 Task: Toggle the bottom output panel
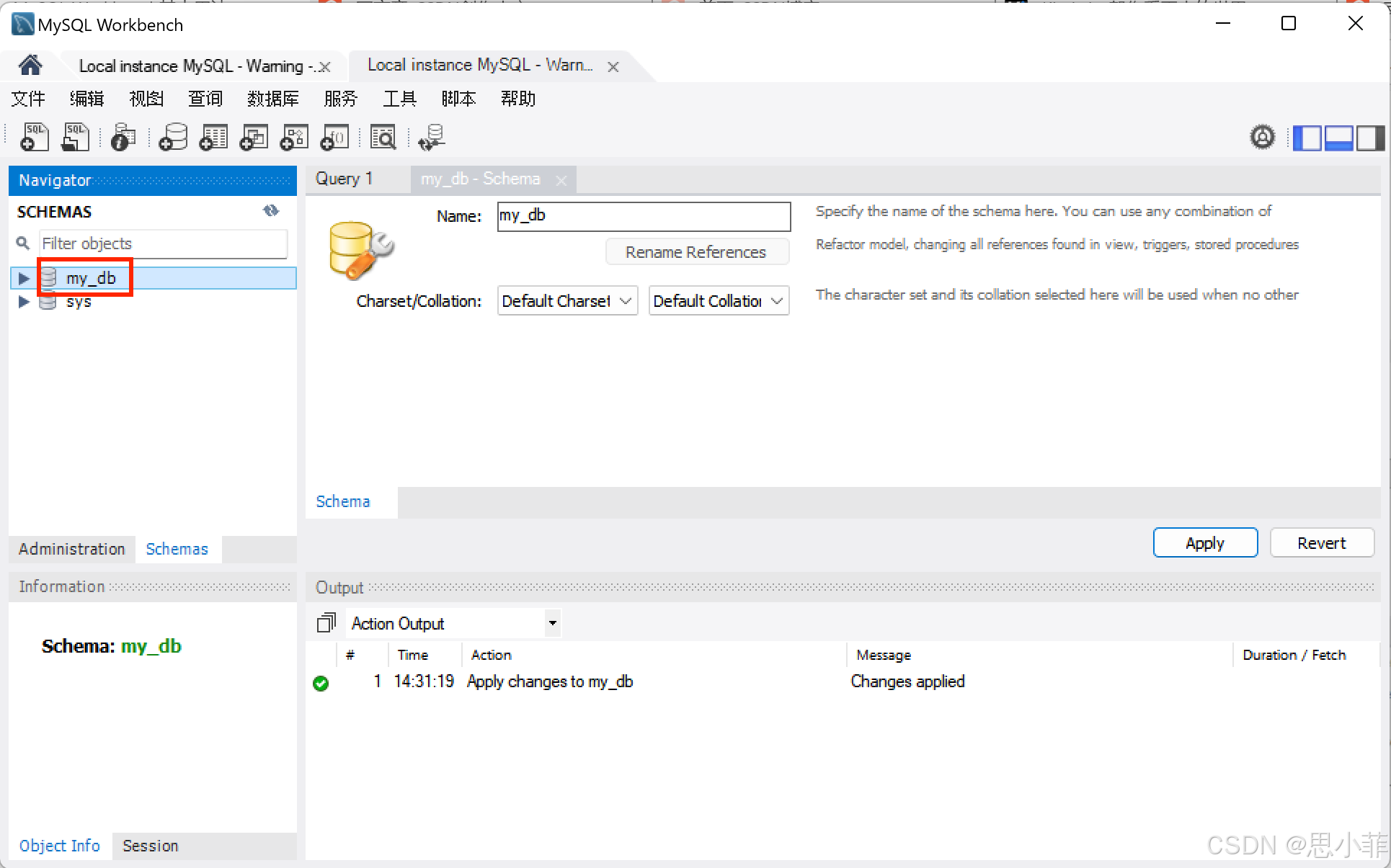coord(1338,138)
